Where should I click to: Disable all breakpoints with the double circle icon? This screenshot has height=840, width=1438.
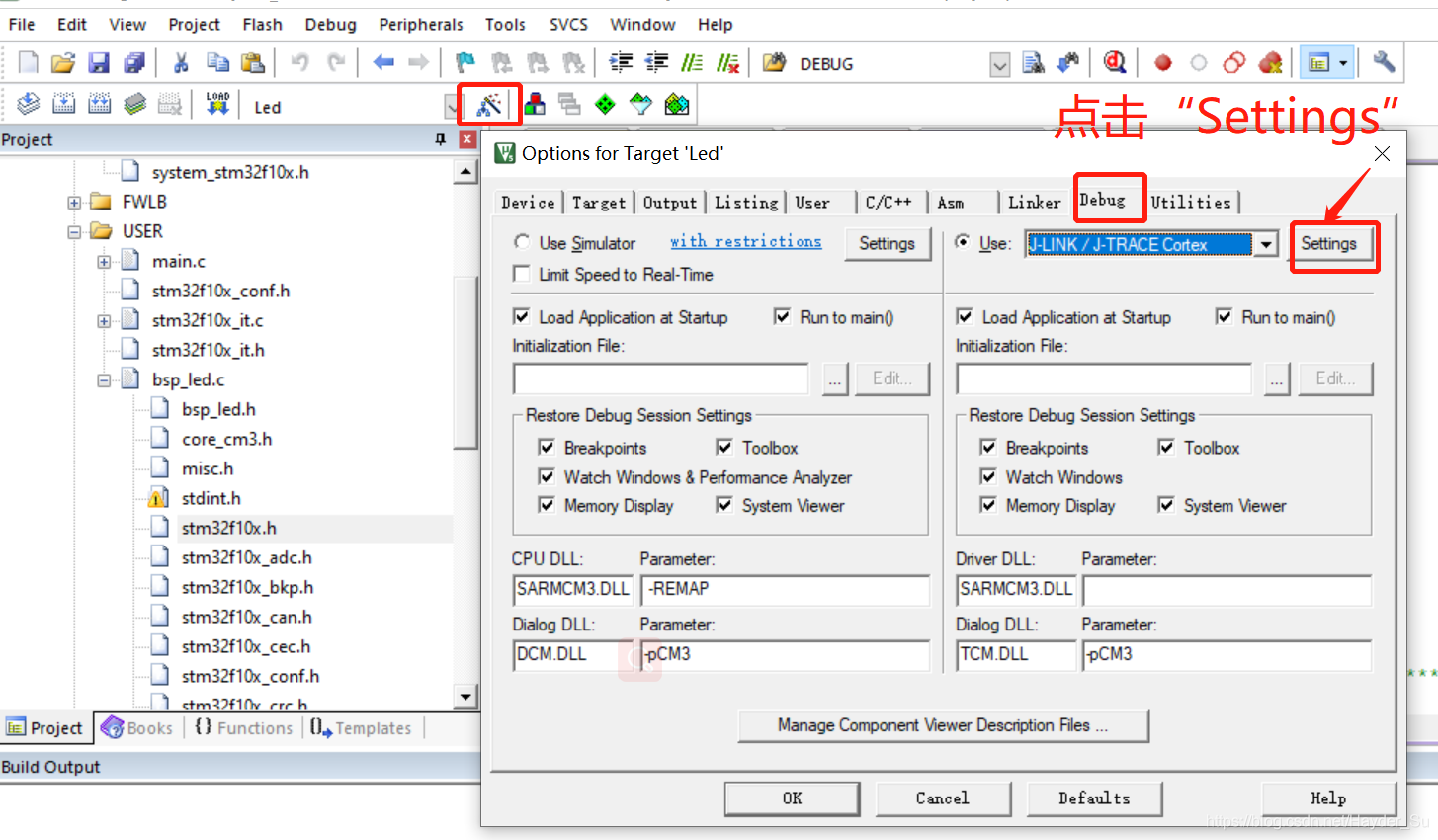(x=1234, y=63)
